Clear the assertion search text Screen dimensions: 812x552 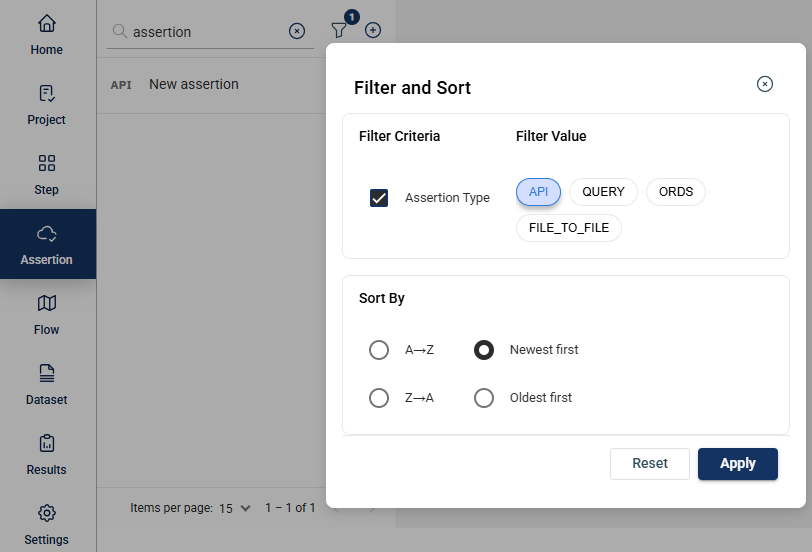pos(297,31)
